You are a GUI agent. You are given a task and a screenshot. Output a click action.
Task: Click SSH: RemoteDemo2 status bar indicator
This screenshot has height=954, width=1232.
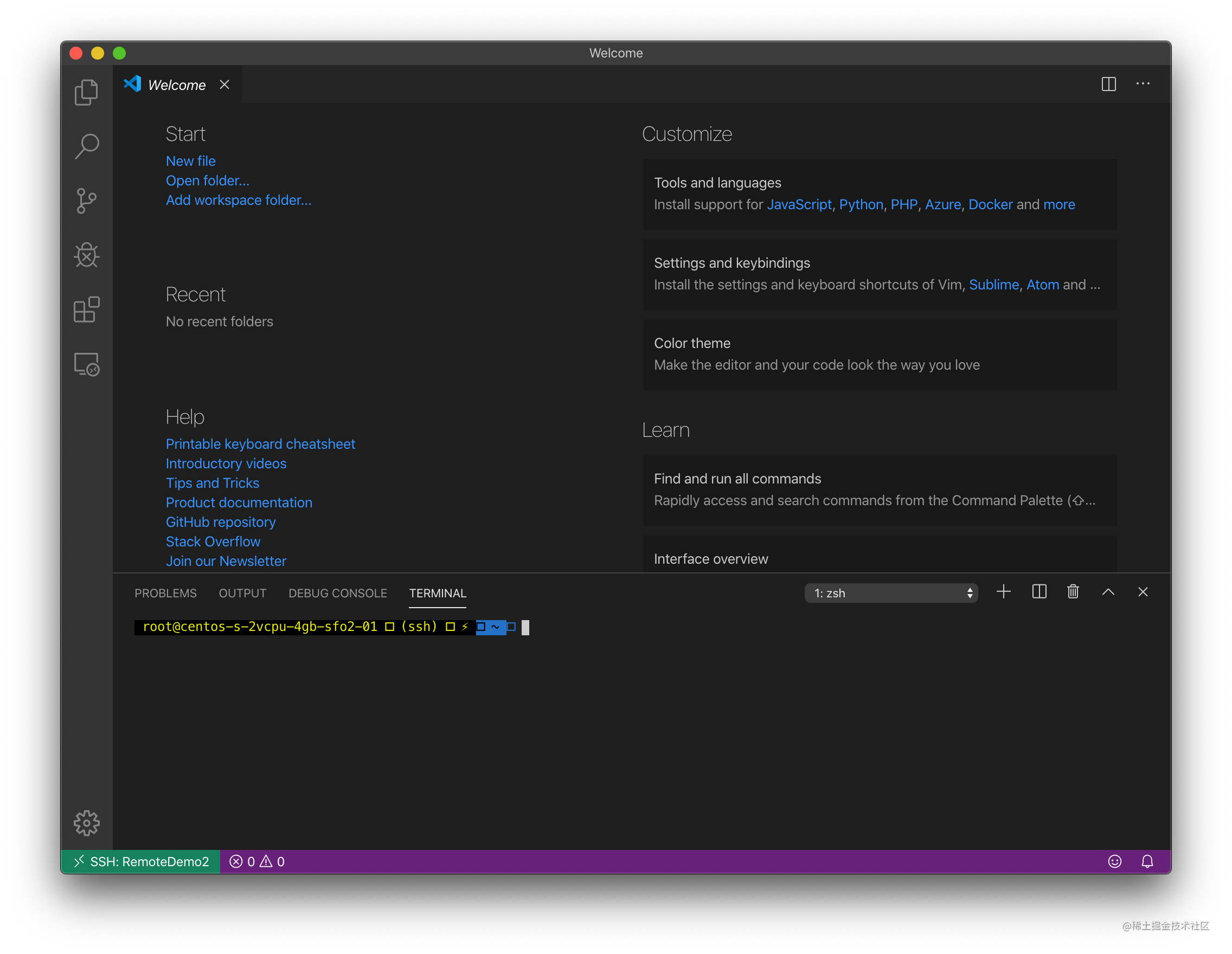[x=140, y=861]
